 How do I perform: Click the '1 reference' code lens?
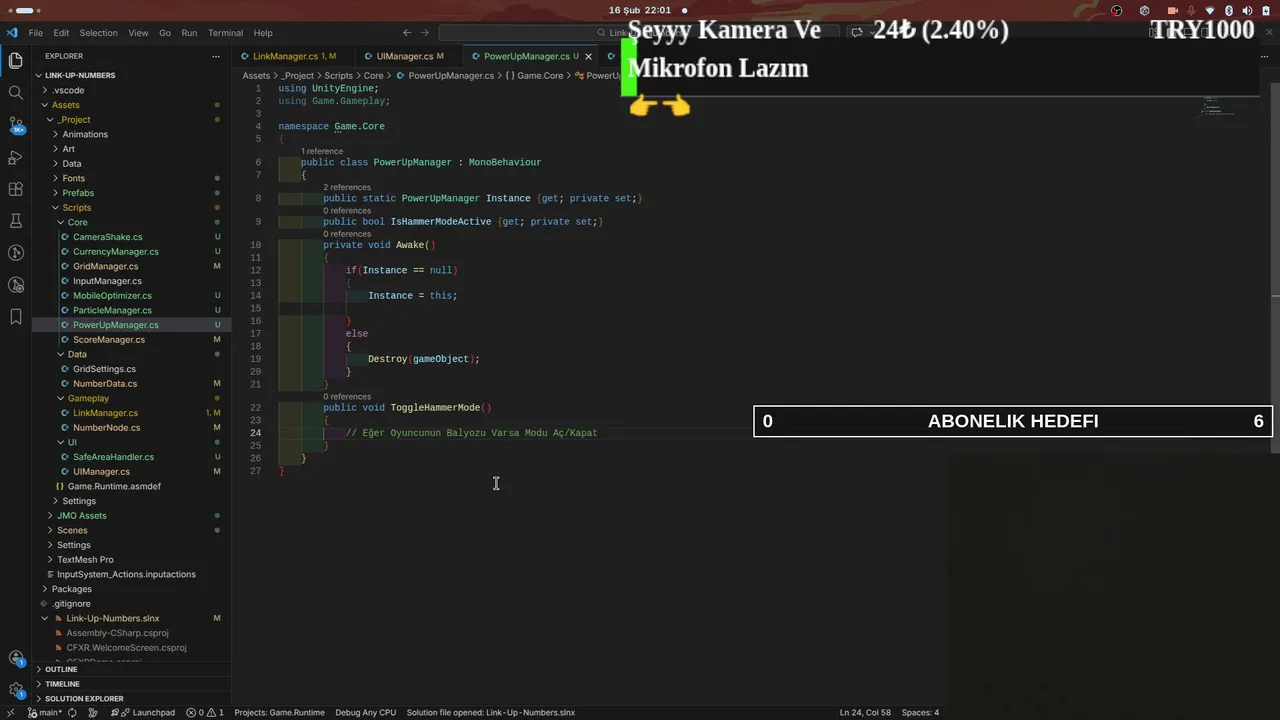click(322, 151)
